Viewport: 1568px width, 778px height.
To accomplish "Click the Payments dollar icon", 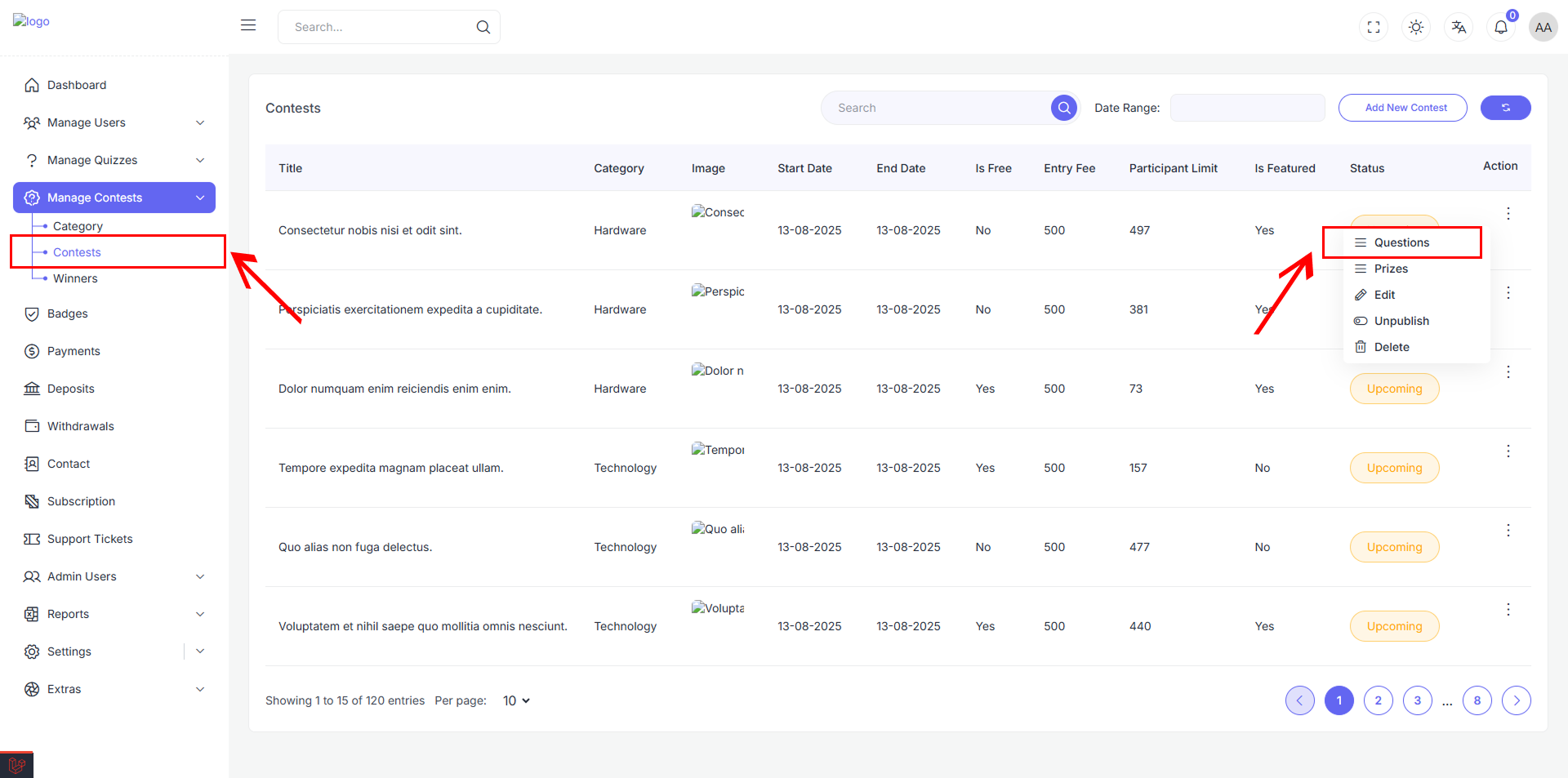I will (x=32, y=351).
